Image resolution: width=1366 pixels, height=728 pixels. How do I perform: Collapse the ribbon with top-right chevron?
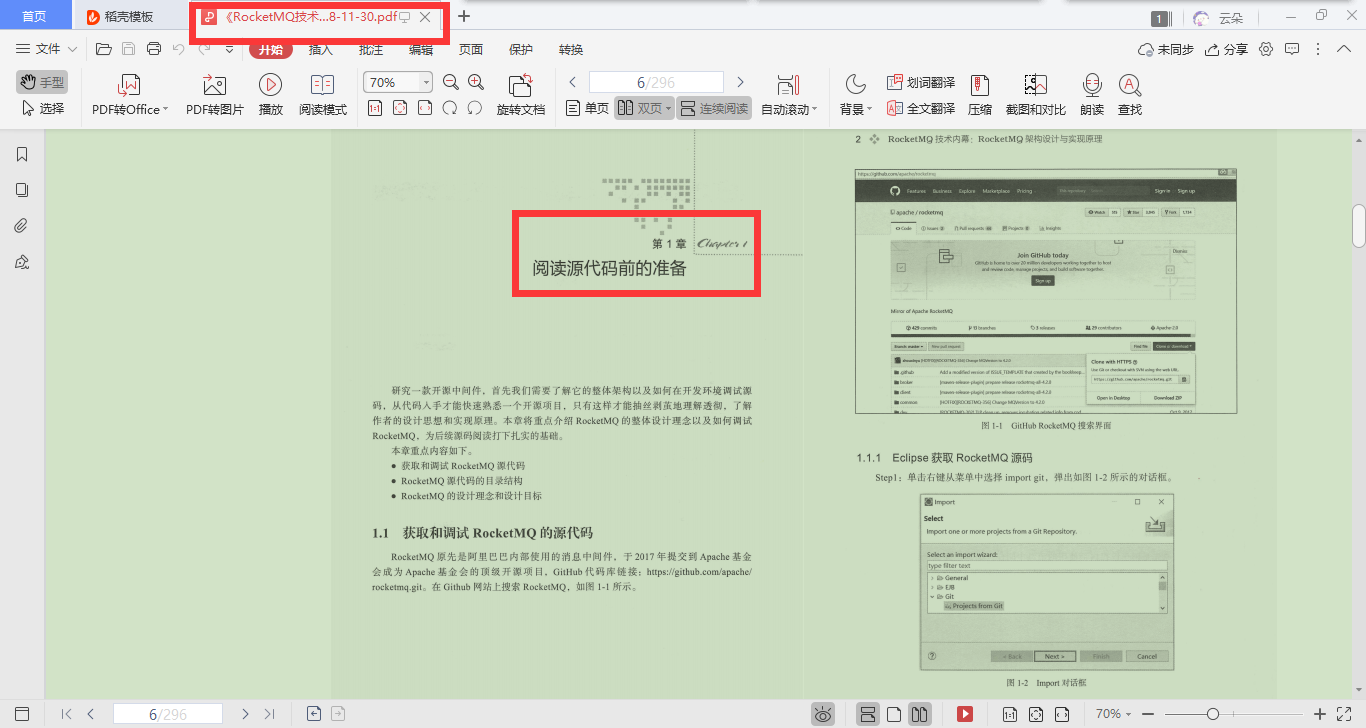pyautogui.click(x=1345, y=49)
